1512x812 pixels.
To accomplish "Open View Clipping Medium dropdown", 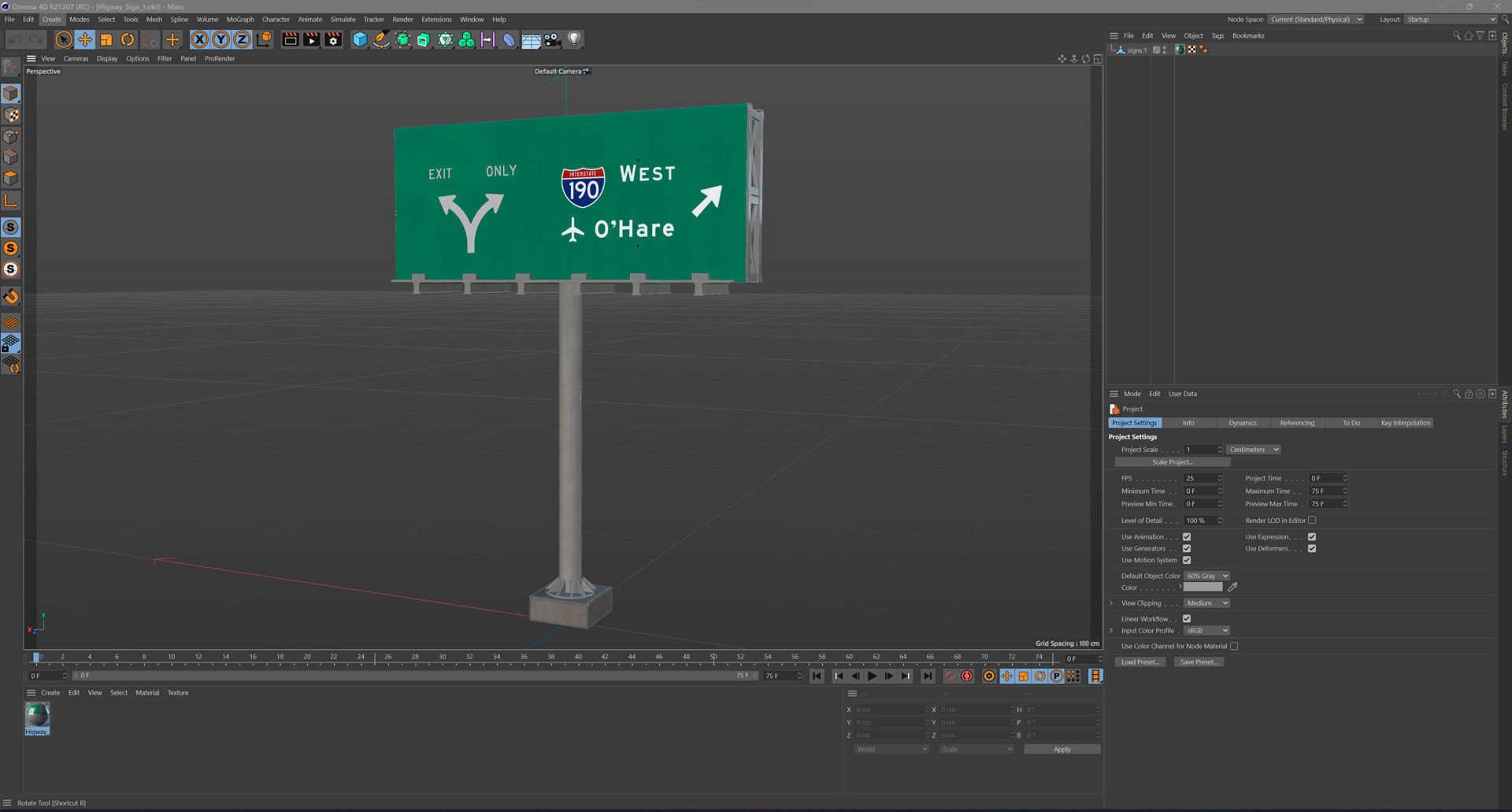I will click(1206, 603).
